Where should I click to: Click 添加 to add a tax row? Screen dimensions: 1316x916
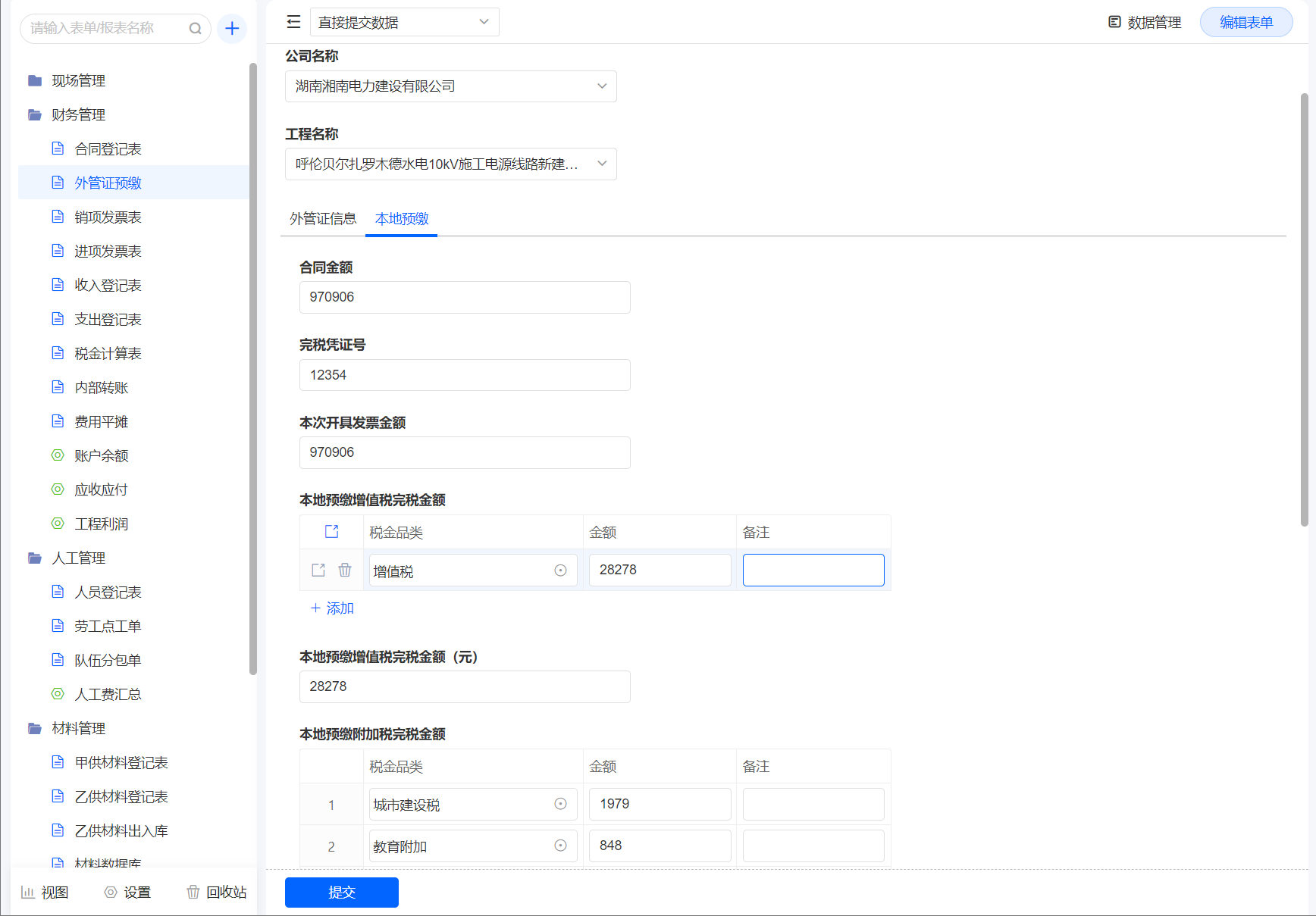point(332,608)
